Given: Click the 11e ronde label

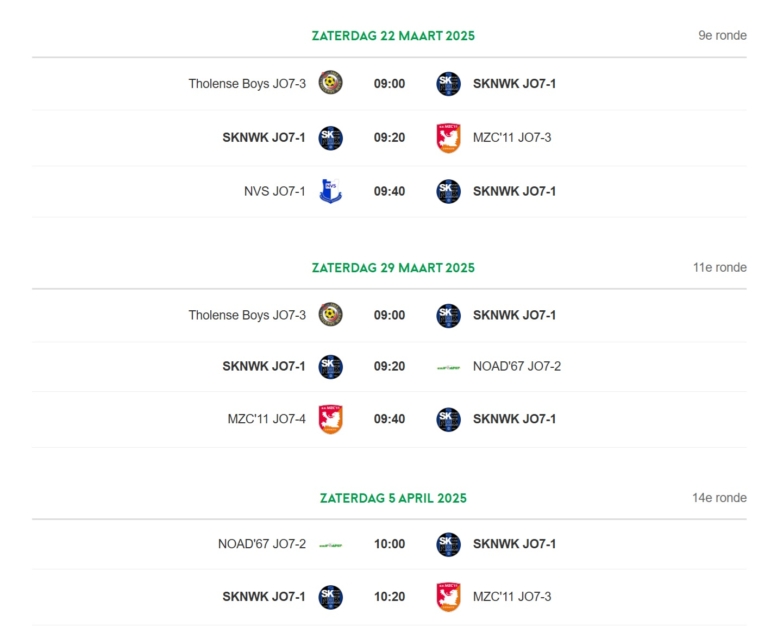Looking at the screenshot, I should [x=720, y=267].
